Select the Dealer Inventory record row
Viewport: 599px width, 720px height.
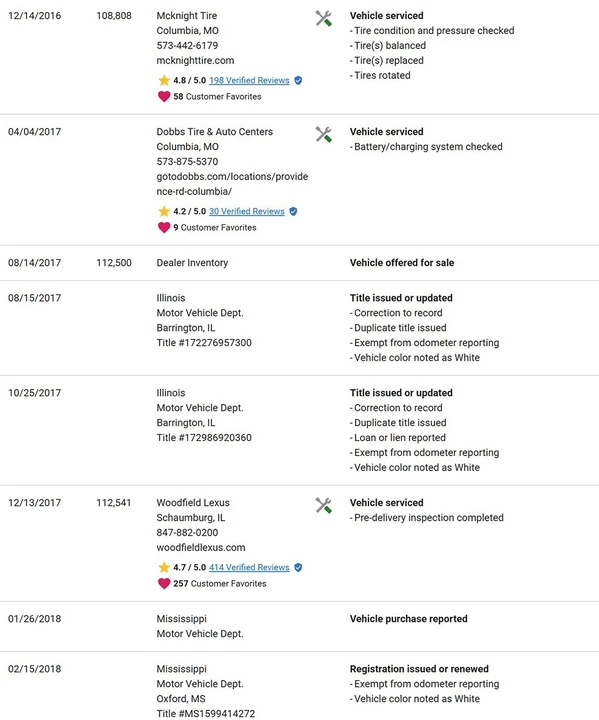pos(300,263)
